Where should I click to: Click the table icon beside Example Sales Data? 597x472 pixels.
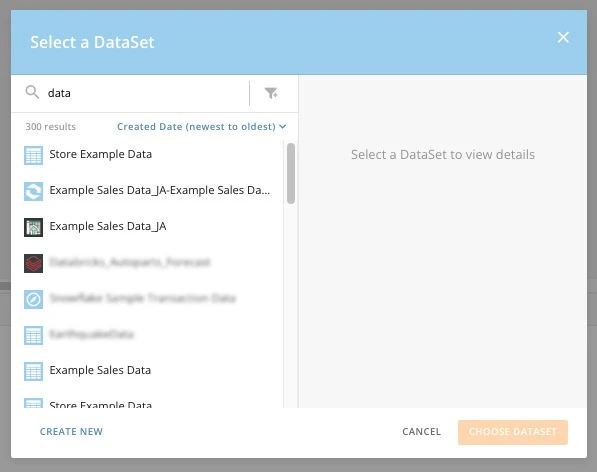(34, 372)
